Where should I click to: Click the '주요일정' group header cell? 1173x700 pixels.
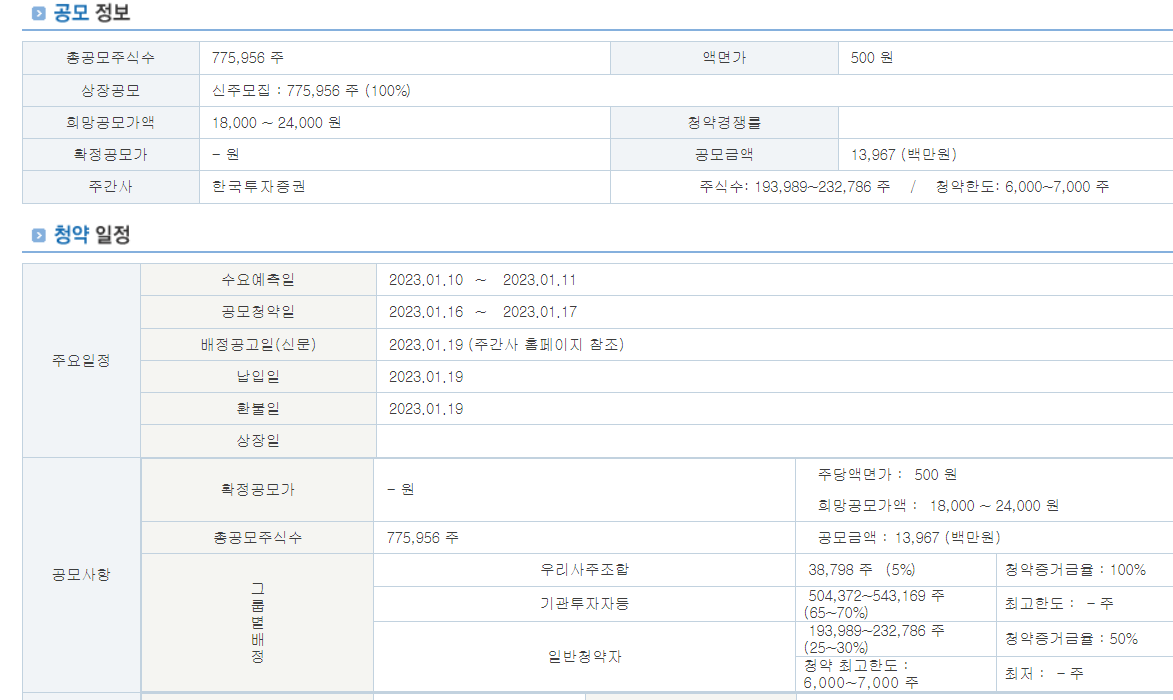point(82,360)
